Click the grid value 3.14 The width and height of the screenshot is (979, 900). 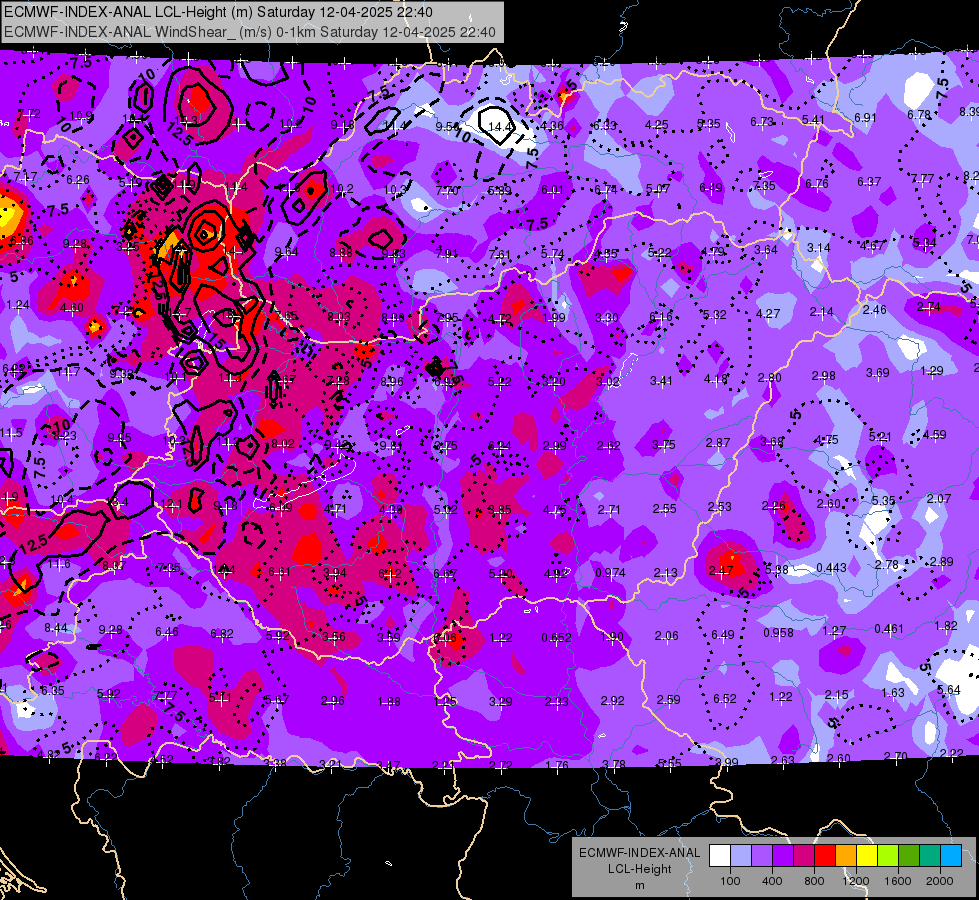tap(819, 248)
